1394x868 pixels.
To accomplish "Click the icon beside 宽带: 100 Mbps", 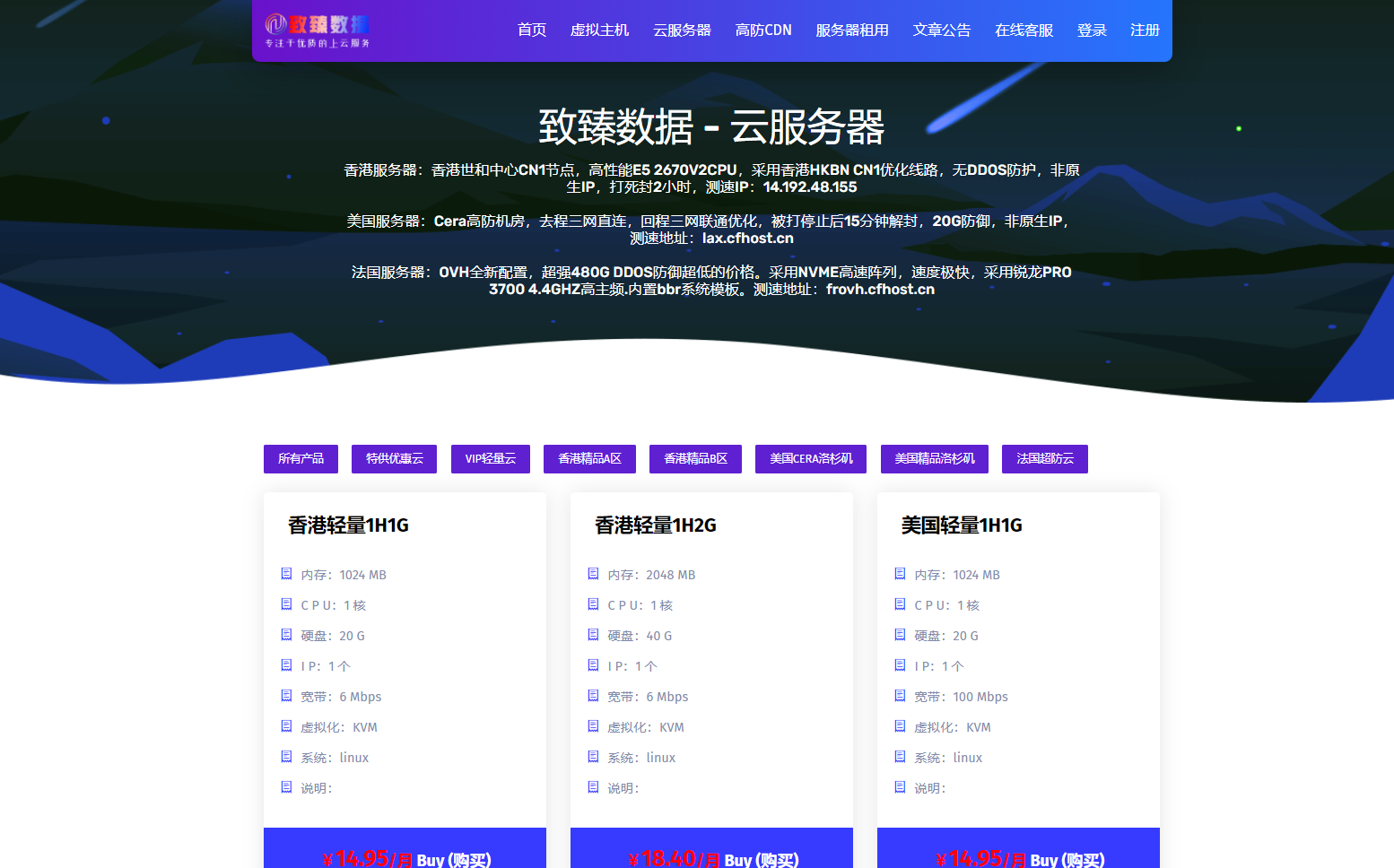I will click(x=900, y=696).
